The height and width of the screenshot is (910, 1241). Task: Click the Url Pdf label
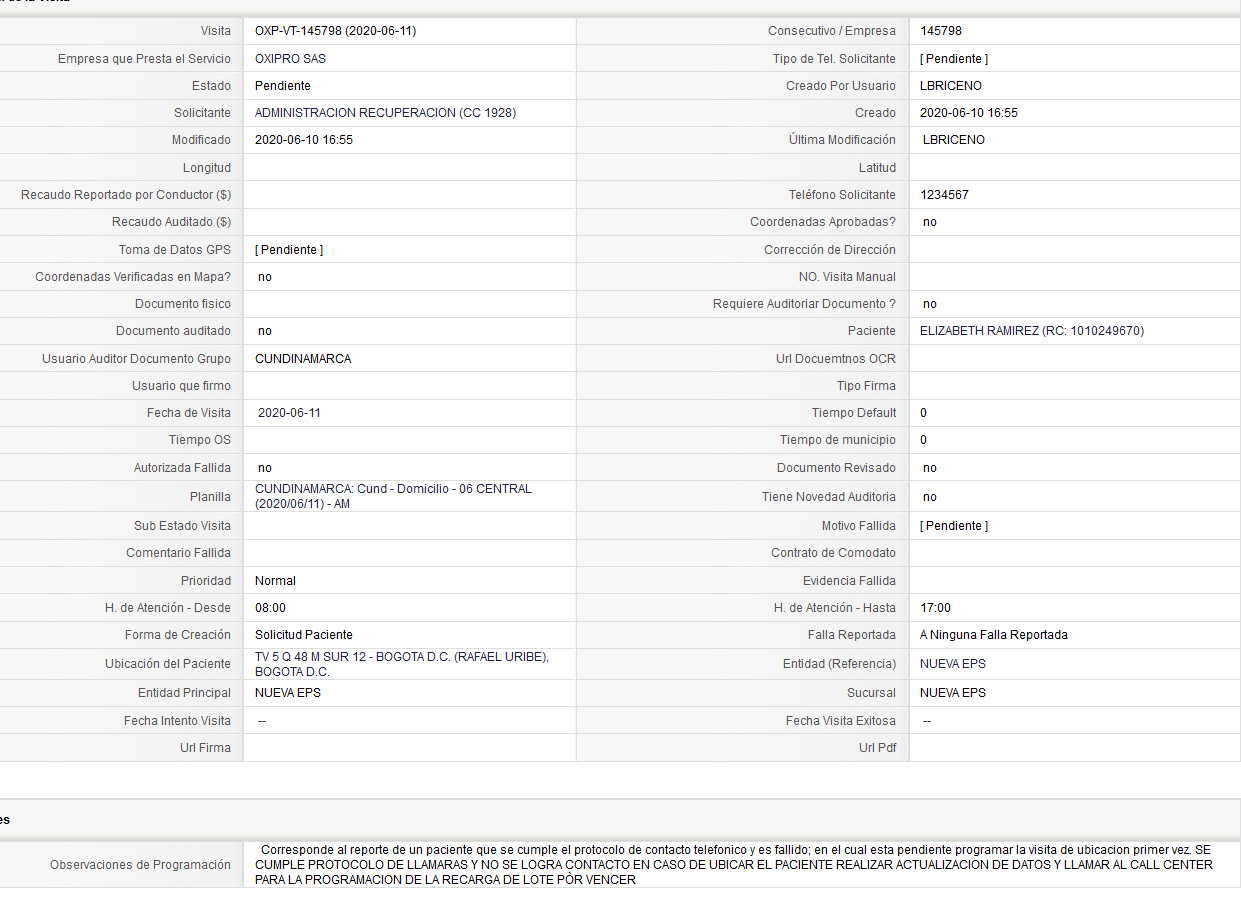877,748
